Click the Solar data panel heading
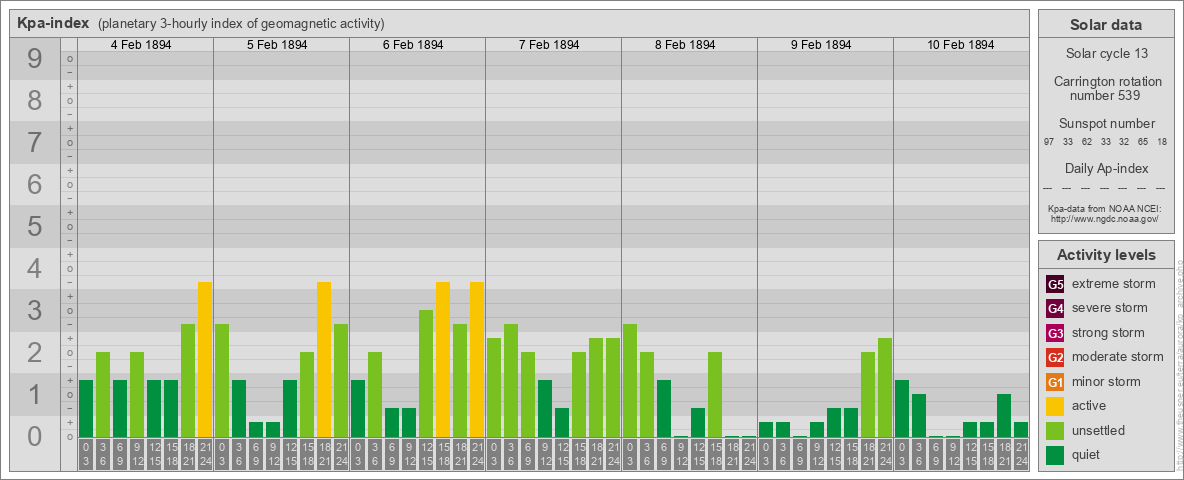Viewport: 1184px width, 480px height. coord(1106,24)
